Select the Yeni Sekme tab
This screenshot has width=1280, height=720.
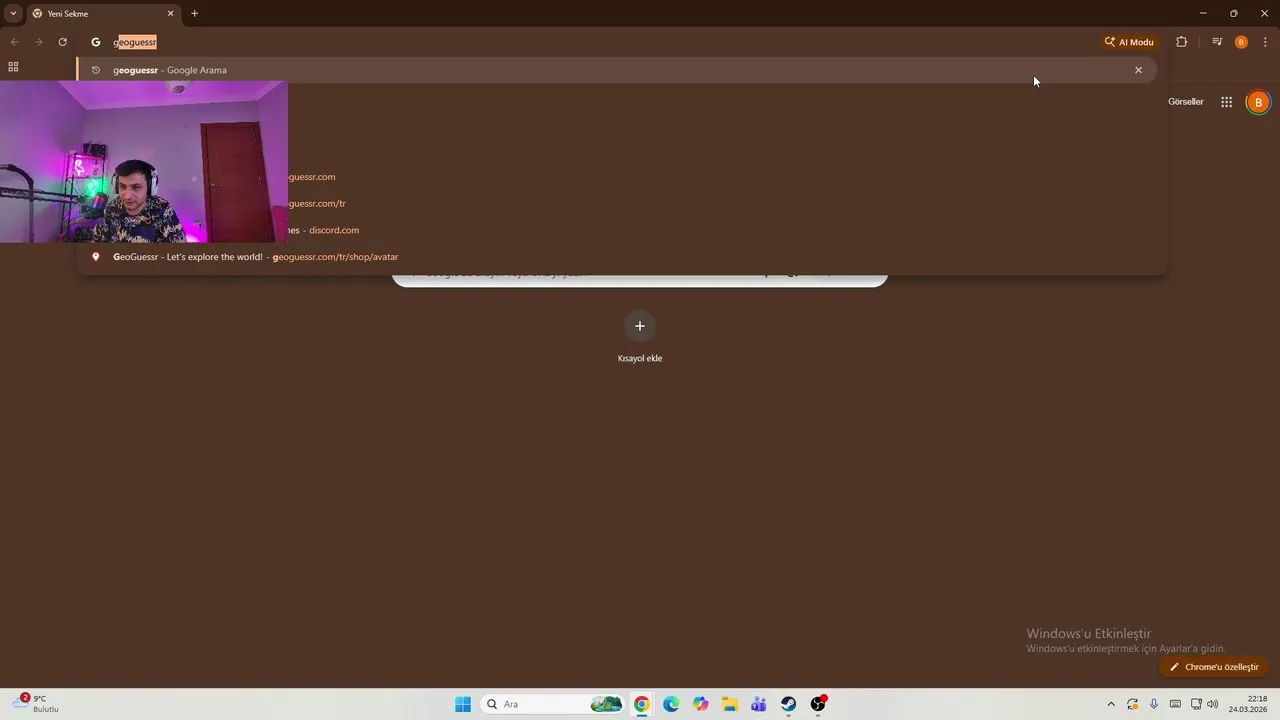102,14
